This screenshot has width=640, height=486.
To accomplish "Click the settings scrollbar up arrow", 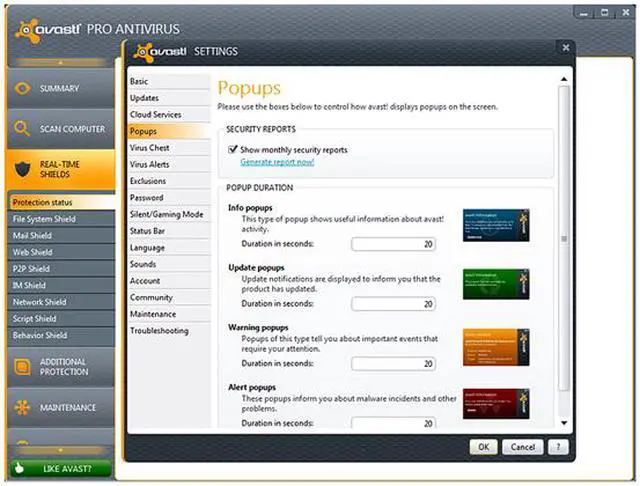I will pyautogui.click(x=564, y=79).
